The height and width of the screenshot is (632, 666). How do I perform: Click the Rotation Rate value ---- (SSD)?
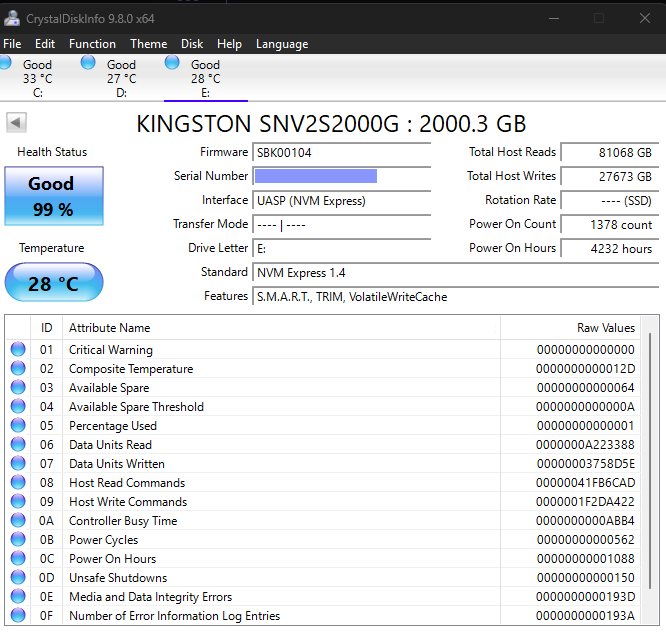(610, 200)
